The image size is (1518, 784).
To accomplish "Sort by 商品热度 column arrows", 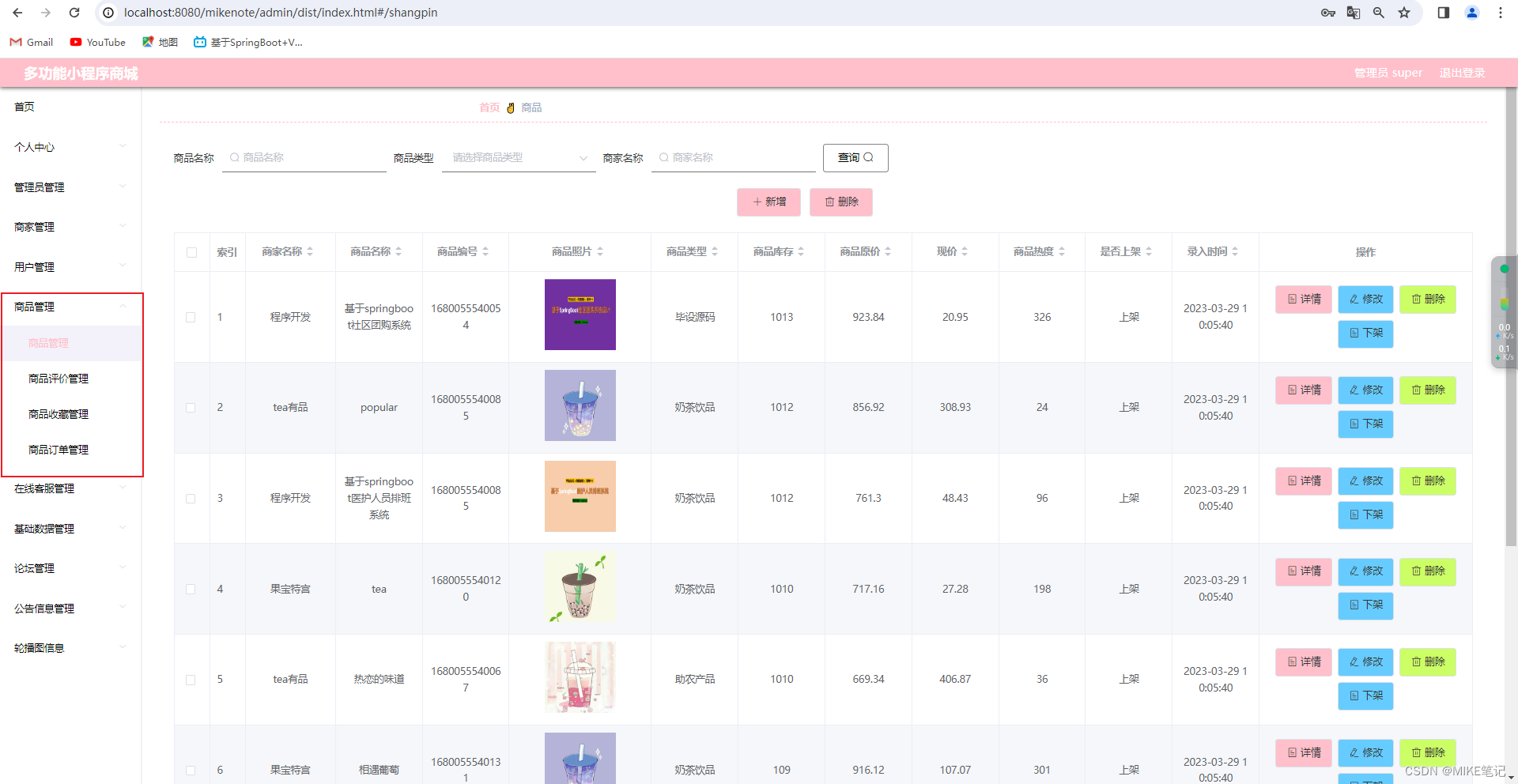I will 1062,252.
